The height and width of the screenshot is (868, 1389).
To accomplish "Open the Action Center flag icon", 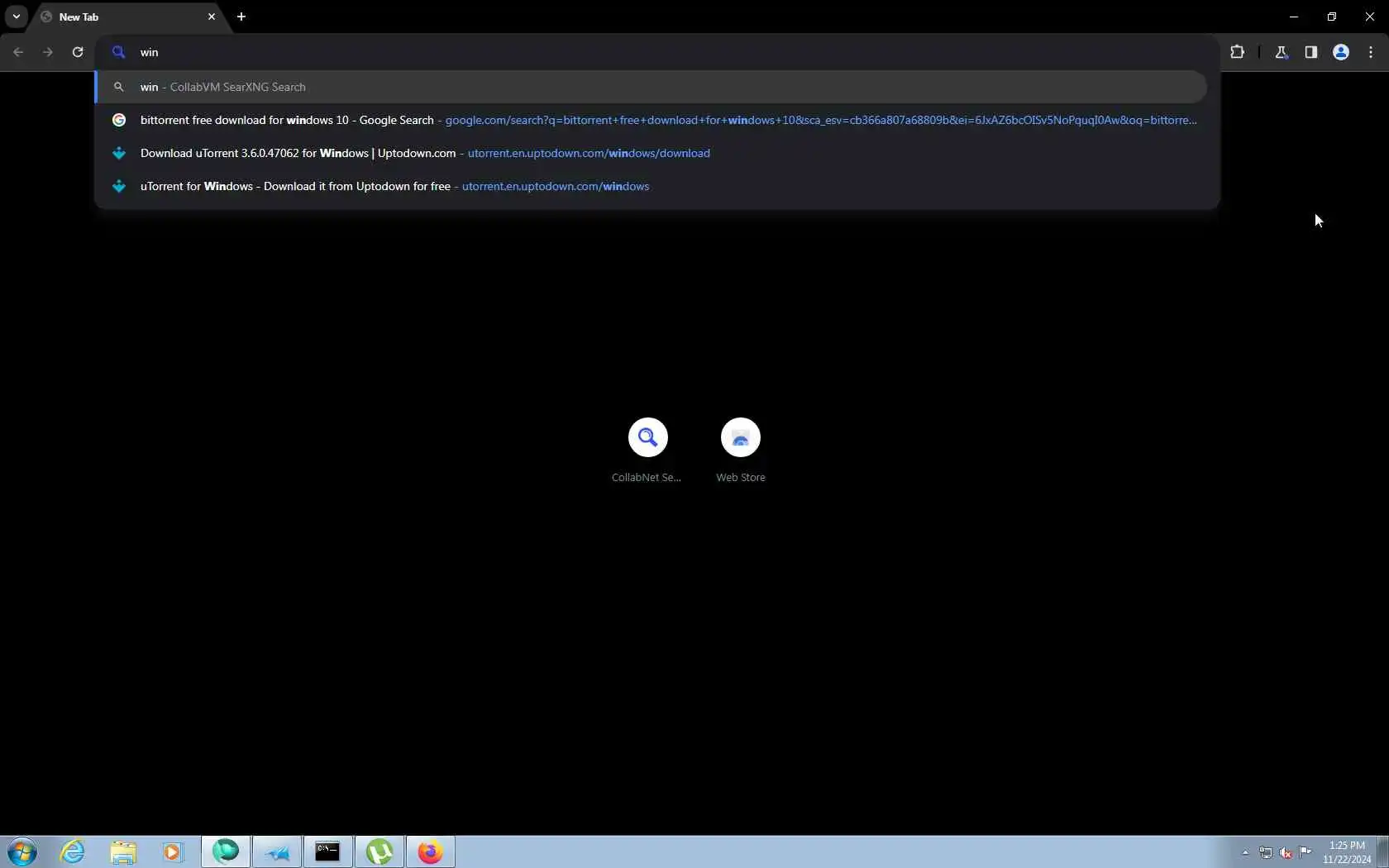I will click(1305, 852).
